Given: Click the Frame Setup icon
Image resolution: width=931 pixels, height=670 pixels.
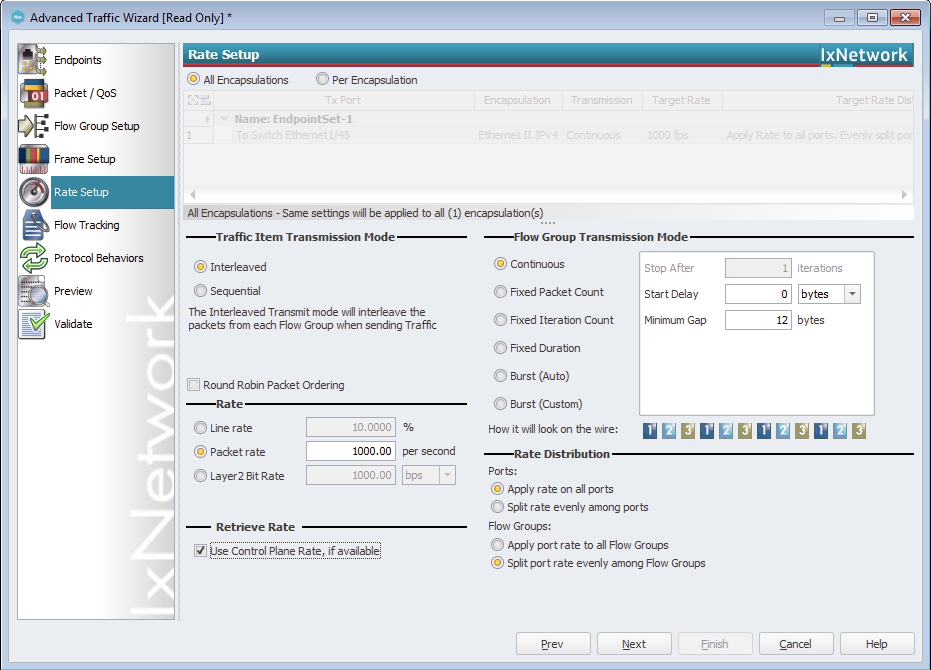Looking at the screenshot, I should [34, 159].
